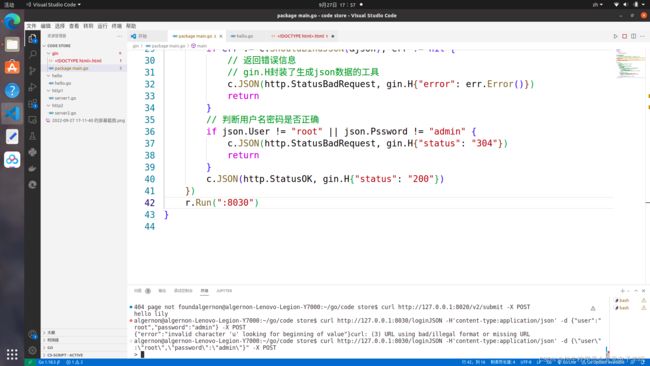Click into the terminal prompt input
This screenshot has height=366, width=650.
(x=142, y=354)
